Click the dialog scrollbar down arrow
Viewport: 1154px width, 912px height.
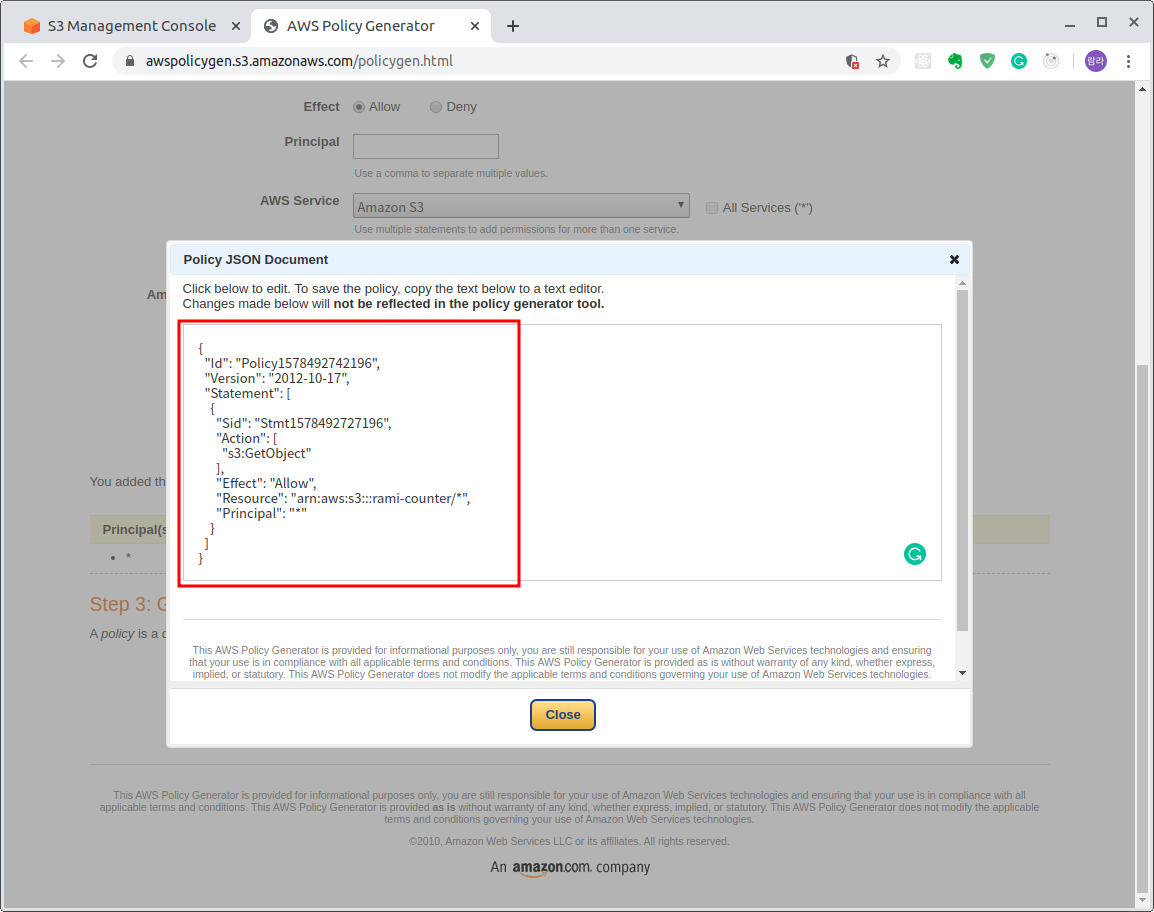[x=962, y=673]
